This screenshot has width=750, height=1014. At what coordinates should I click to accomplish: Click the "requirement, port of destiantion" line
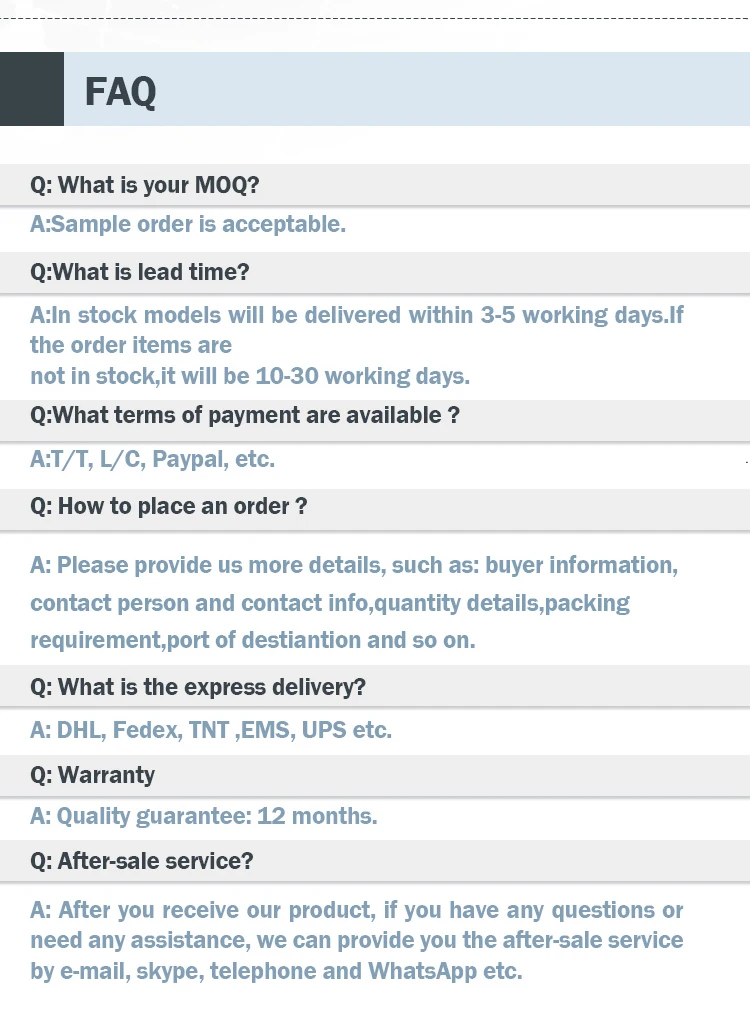click(x=253, y=640)
